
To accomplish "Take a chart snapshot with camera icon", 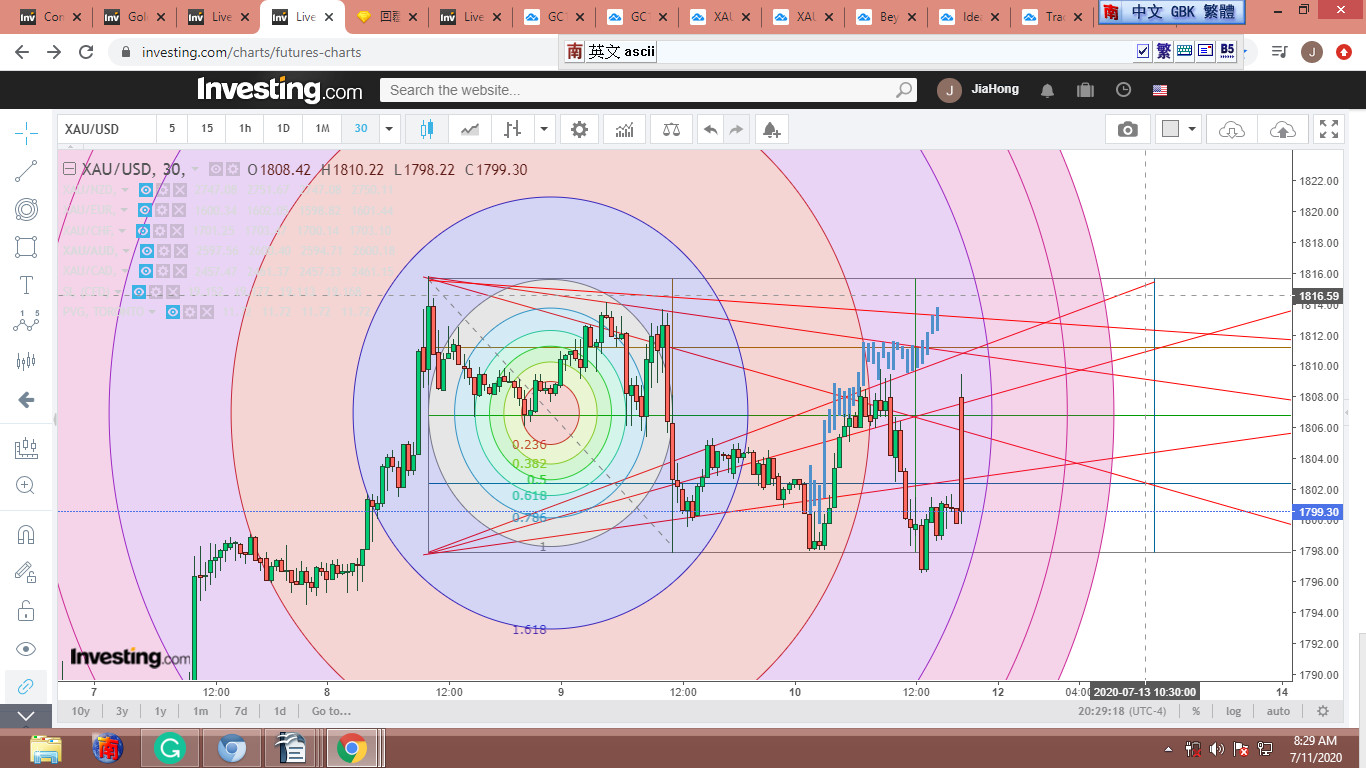I will pyautogui.click(x=1127, y=129).
